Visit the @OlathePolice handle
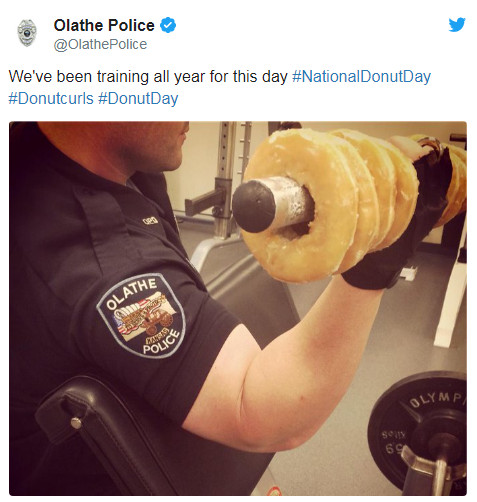477x502 pixels. click(100, 44)
